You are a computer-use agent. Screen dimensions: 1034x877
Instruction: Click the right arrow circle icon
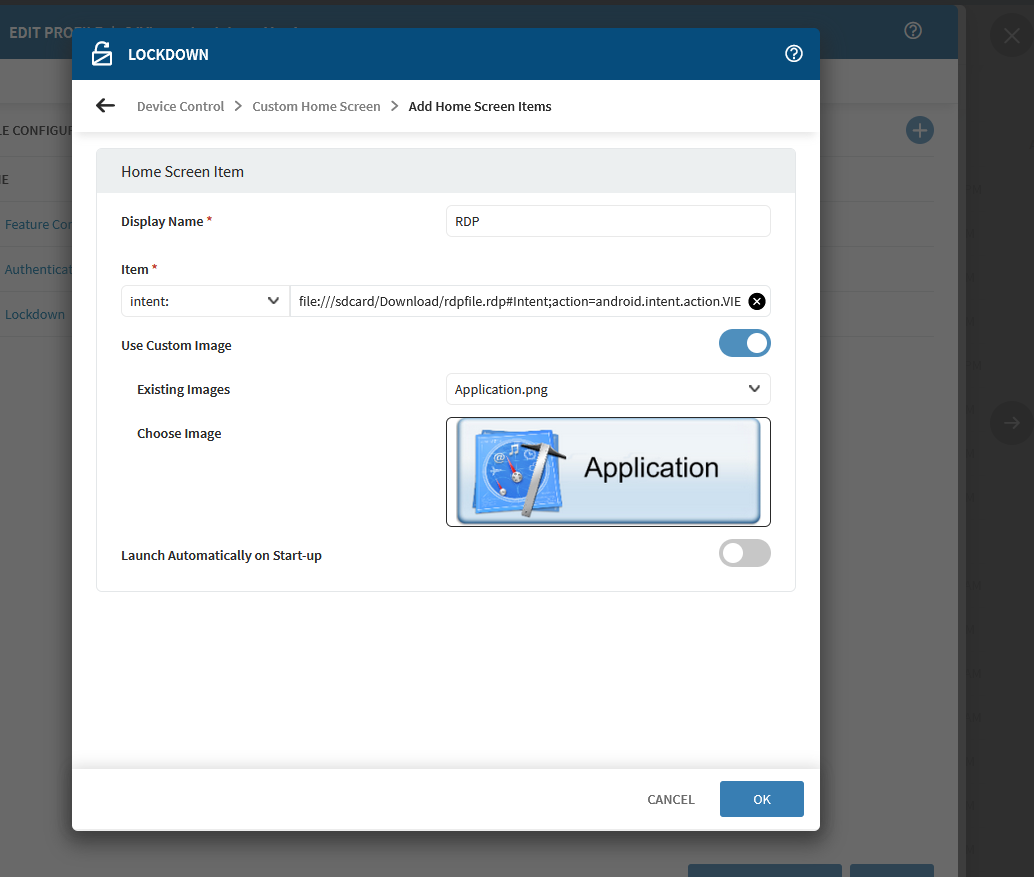[1011, 423]
